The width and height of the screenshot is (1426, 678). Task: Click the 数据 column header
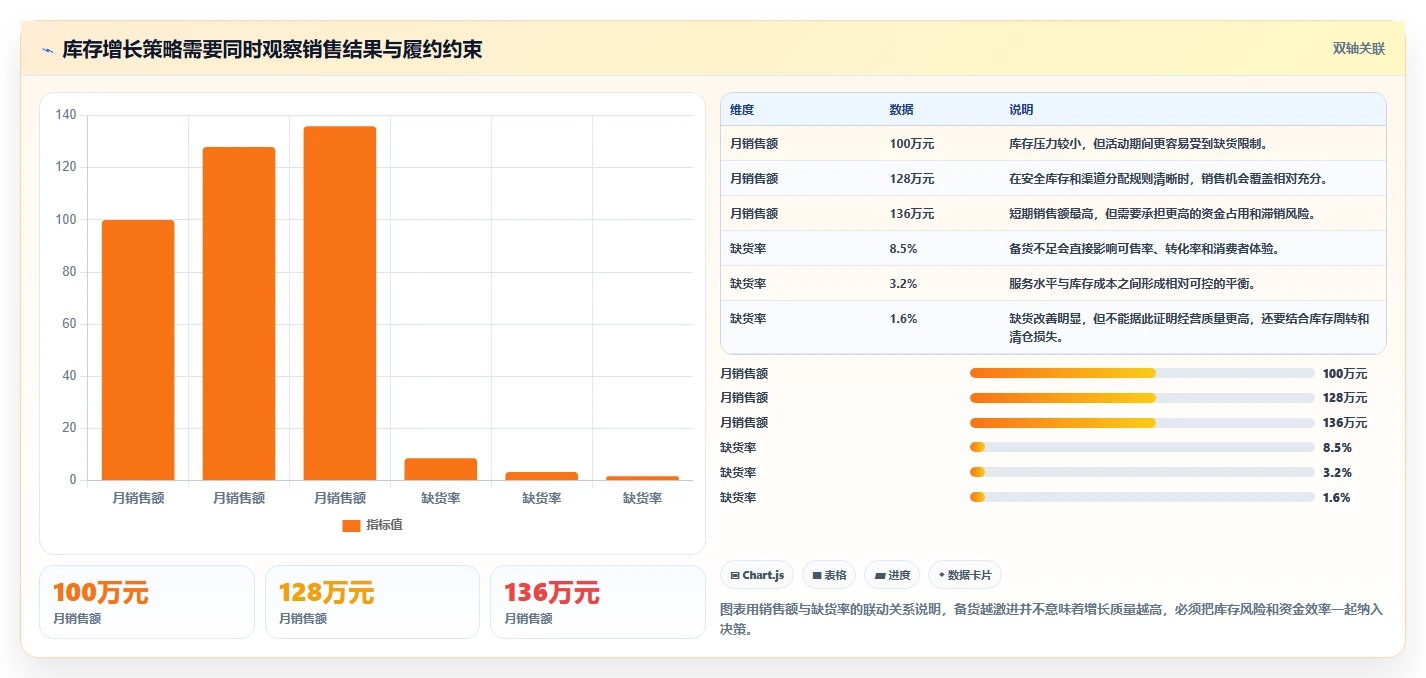(x=901, y=110)
